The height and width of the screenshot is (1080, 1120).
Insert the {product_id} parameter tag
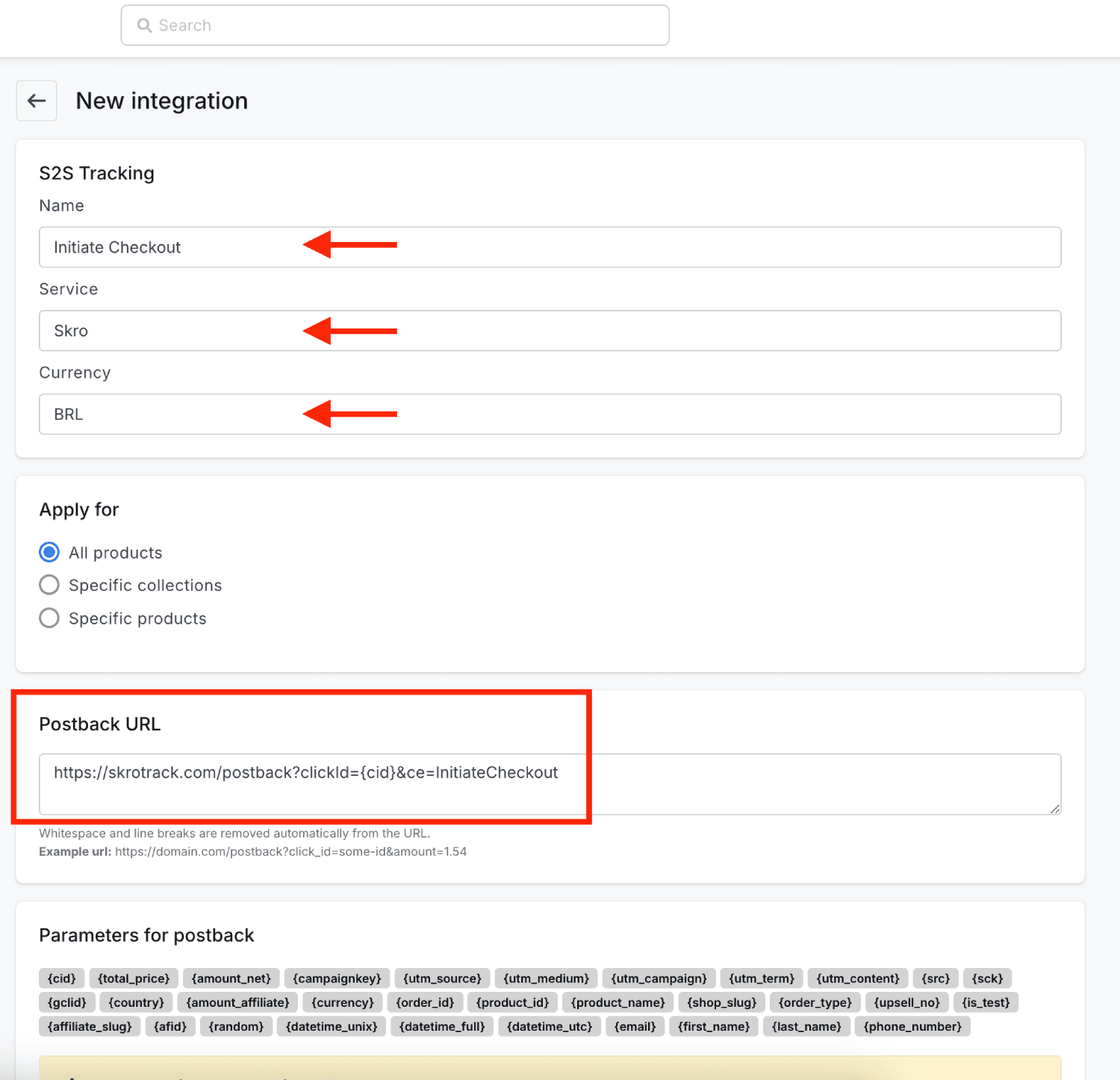tap(512, 1002)
